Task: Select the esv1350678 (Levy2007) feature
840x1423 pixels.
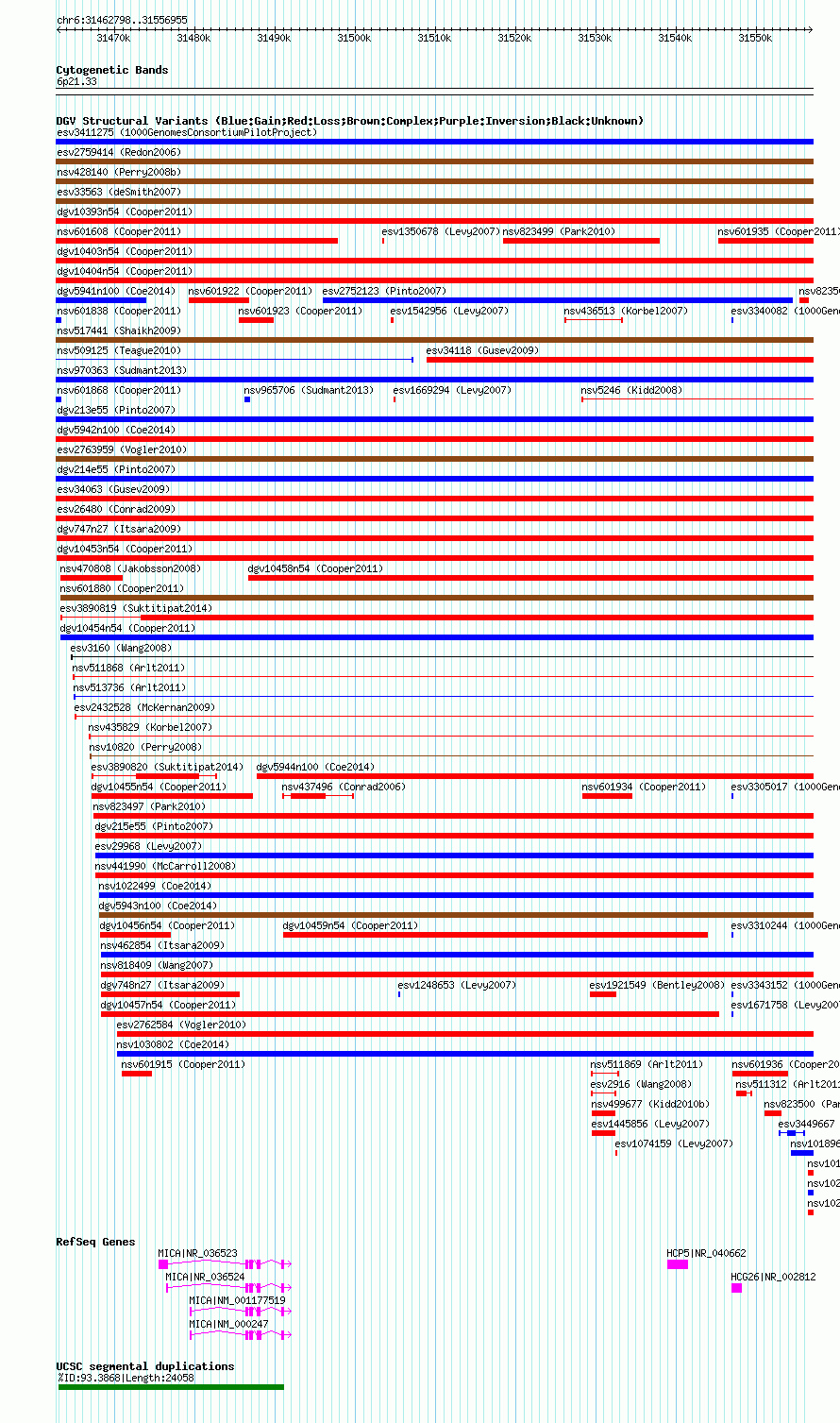Action: coord(440,231)
